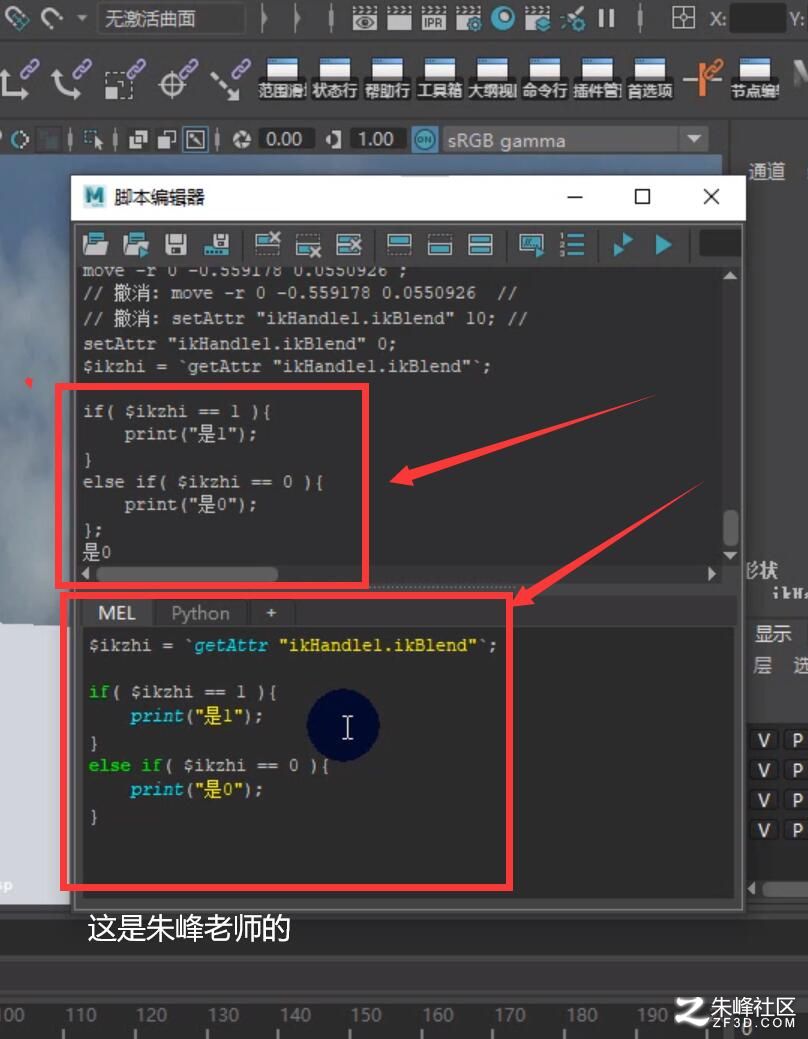
Task: Add new script tab with plus
Action: [271, 613]
